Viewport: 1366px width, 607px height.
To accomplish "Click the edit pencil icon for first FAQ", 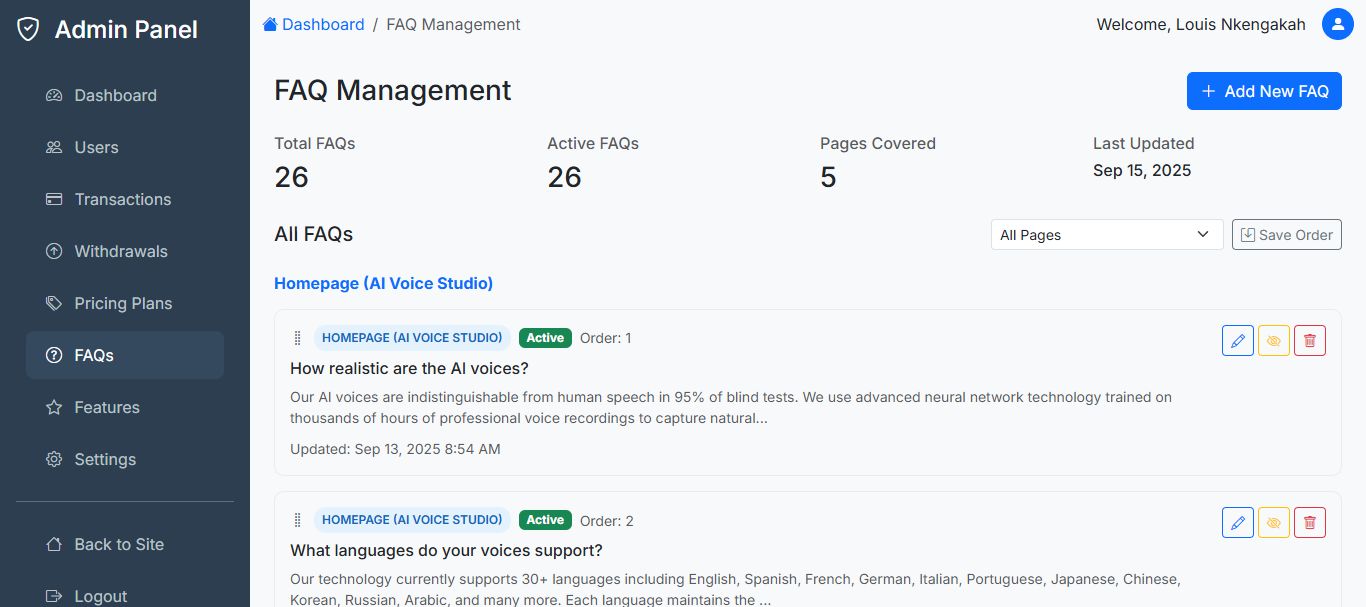I will pos(1238,340).
